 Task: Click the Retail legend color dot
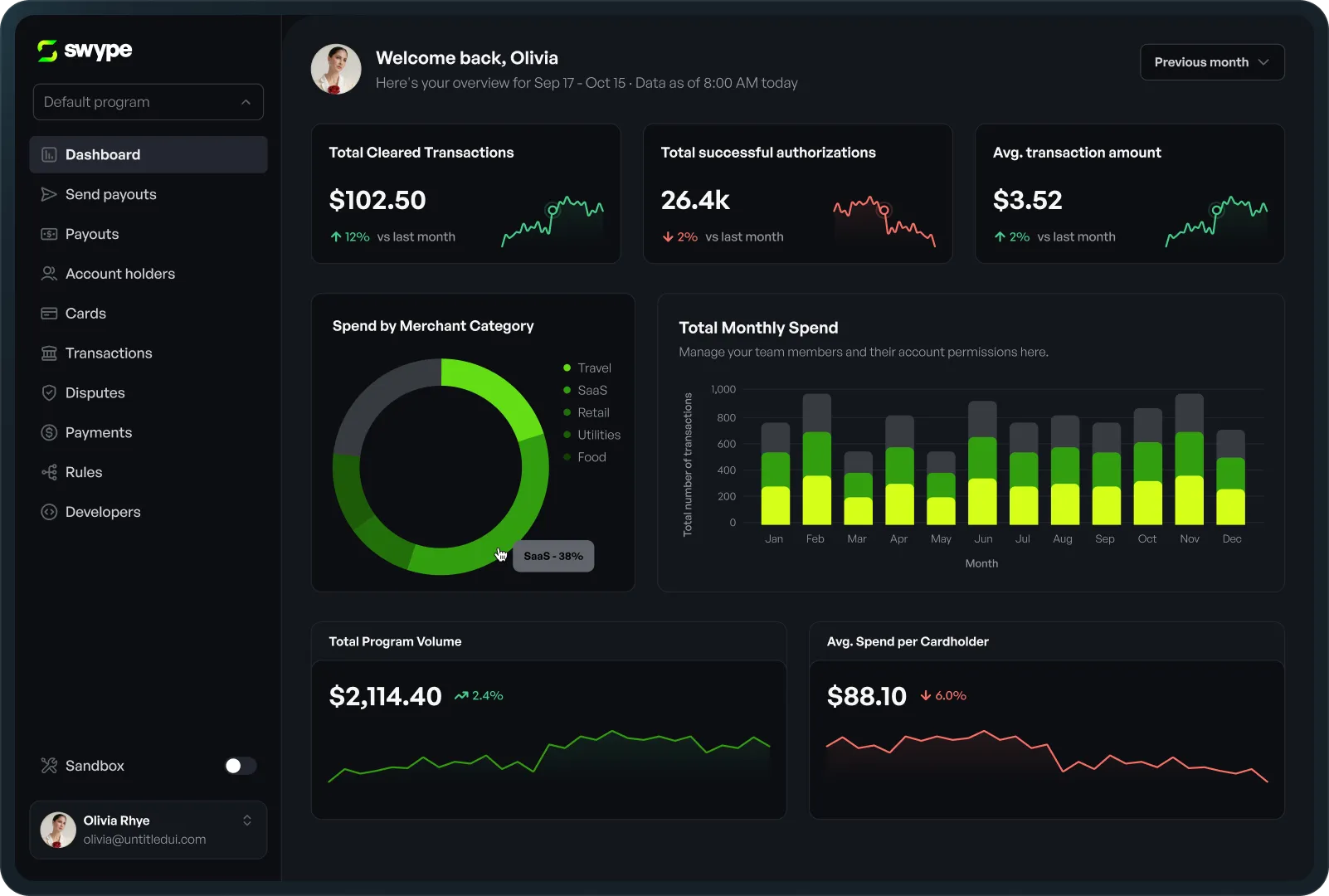tap(567, 412)
